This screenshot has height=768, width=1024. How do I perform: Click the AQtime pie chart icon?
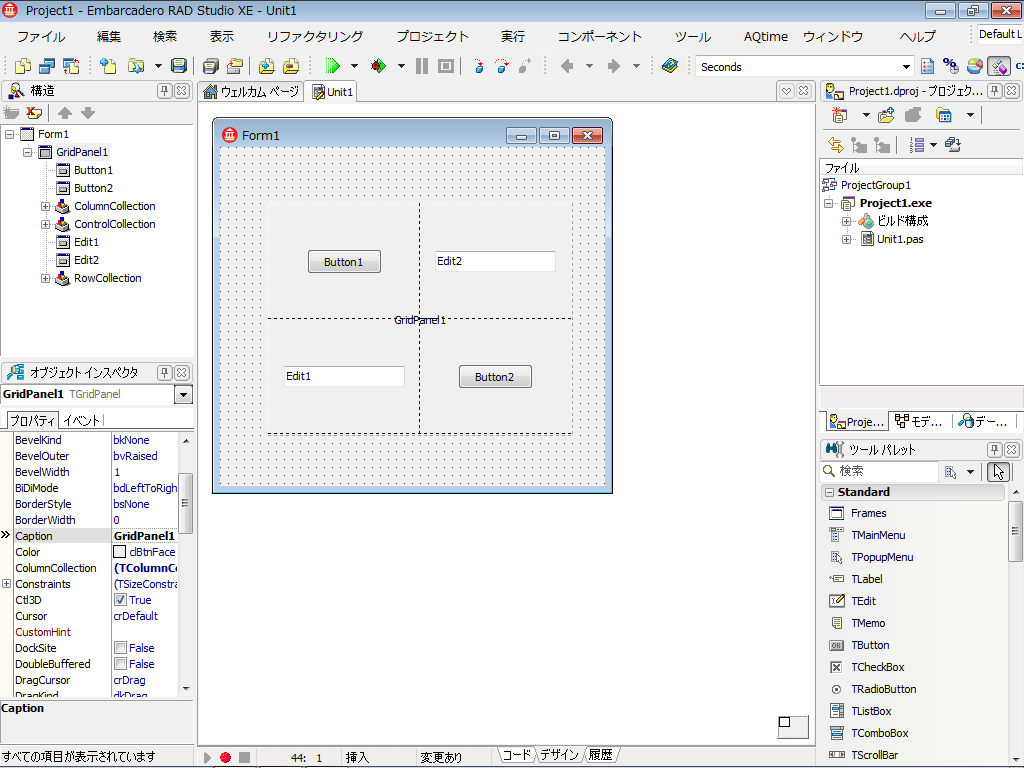974,66
